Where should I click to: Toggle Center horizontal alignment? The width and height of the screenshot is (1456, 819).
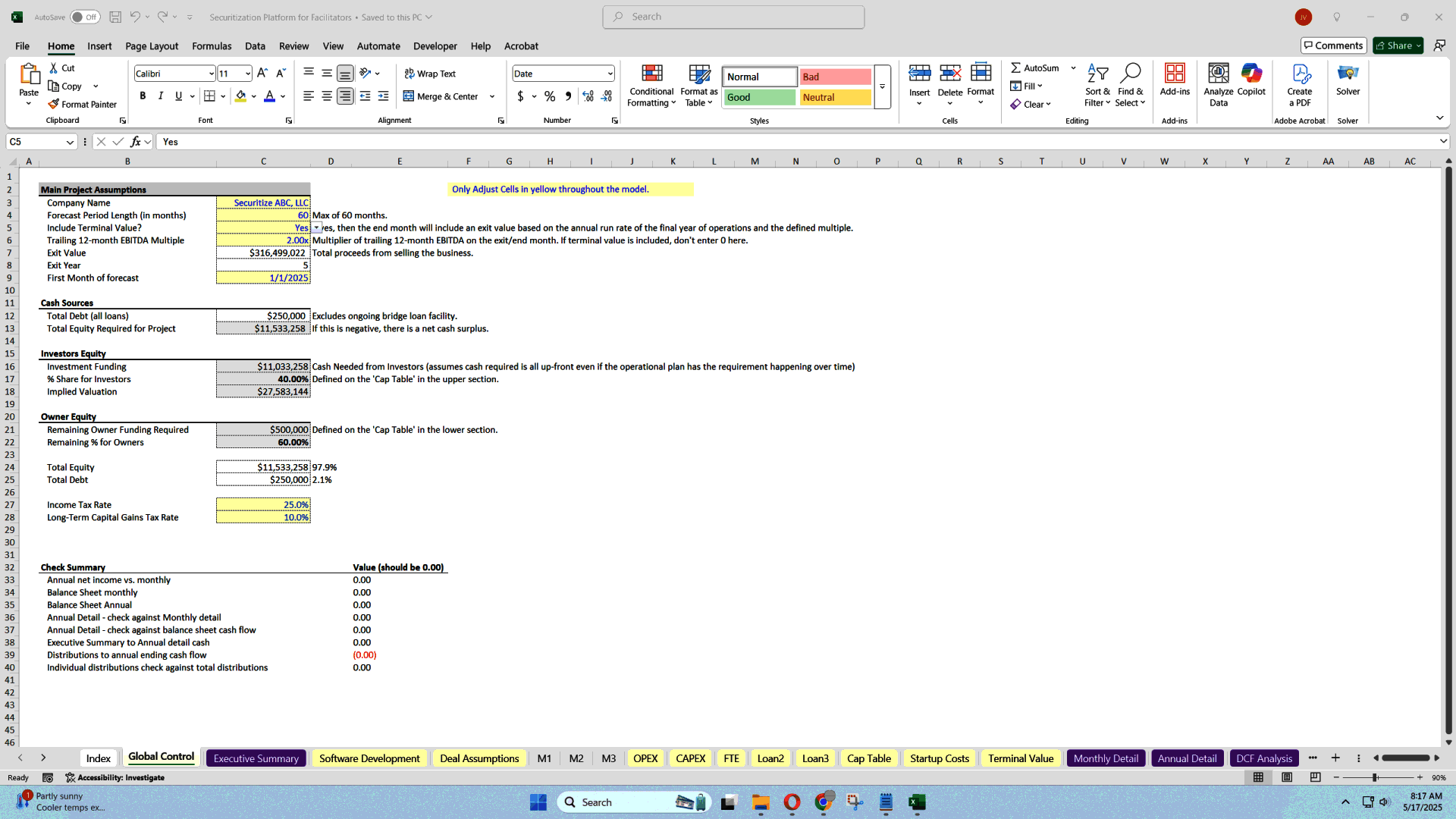(x=327, y=96)
